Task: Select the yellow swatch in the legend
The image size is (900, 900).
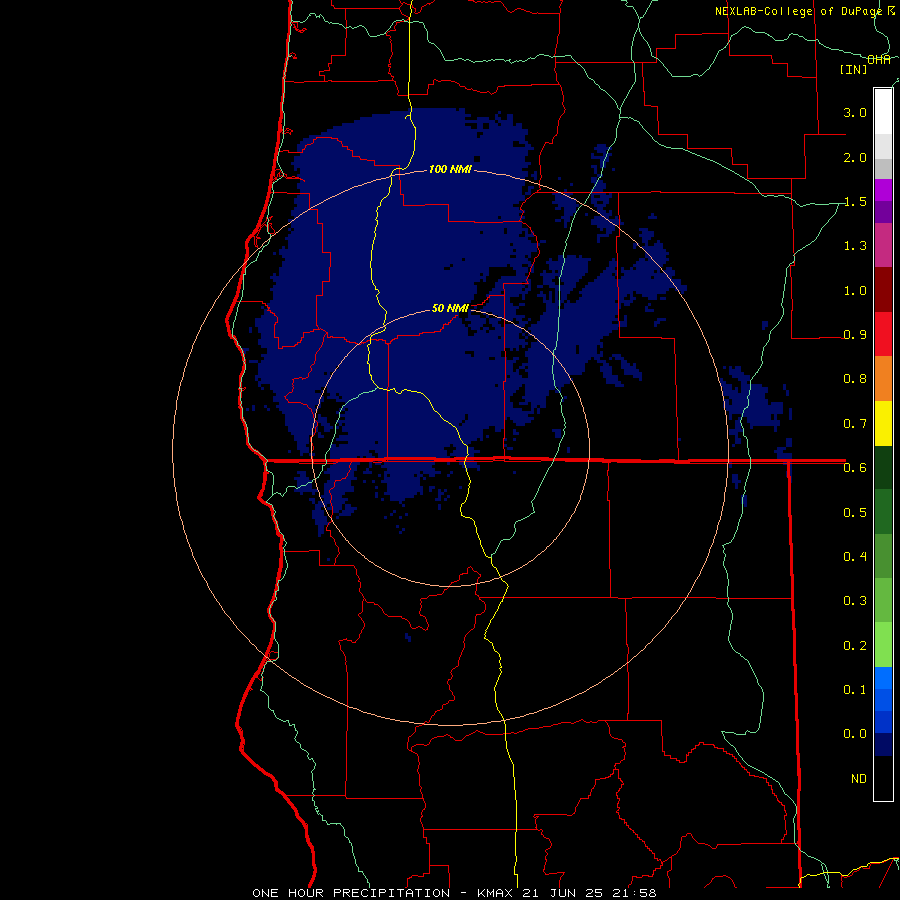Action: pyautogui.click(x=883, y=423)
